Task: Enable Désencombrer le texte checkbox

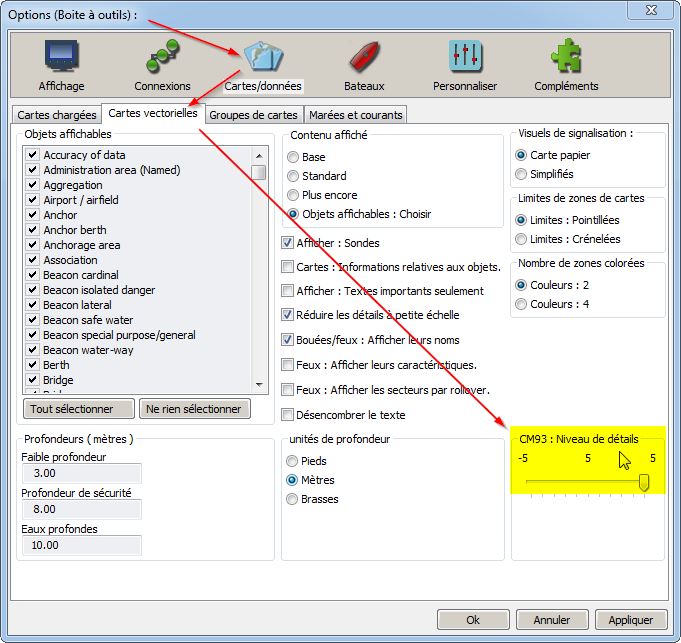Action: pyautogui.click(x=289, y=415)
